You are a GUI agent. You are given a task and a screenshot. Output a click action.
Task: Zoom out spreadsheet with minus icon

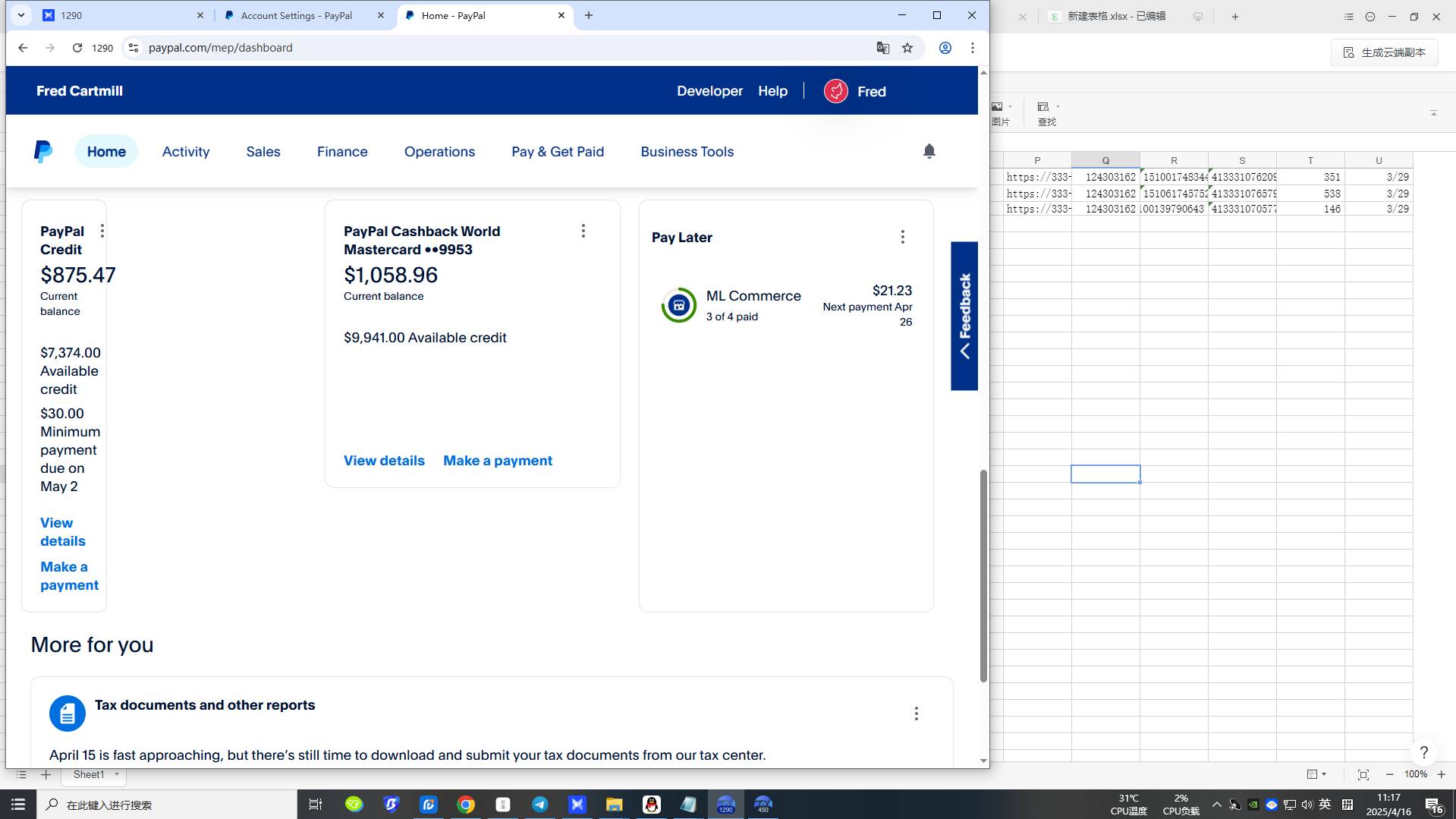1389,774
